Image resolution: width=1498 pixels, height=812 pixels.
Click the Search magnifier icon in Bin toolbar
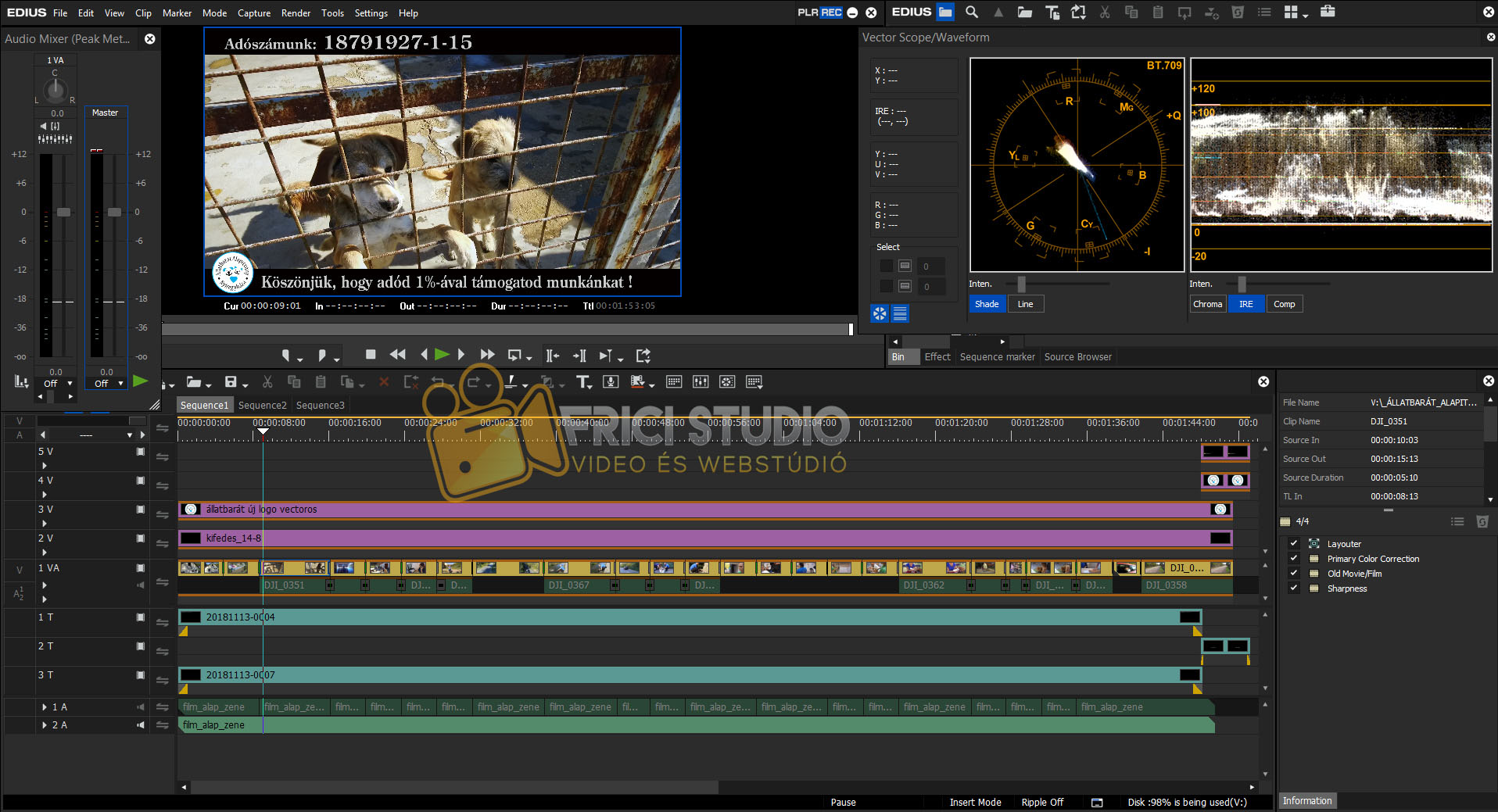point(972,13)
